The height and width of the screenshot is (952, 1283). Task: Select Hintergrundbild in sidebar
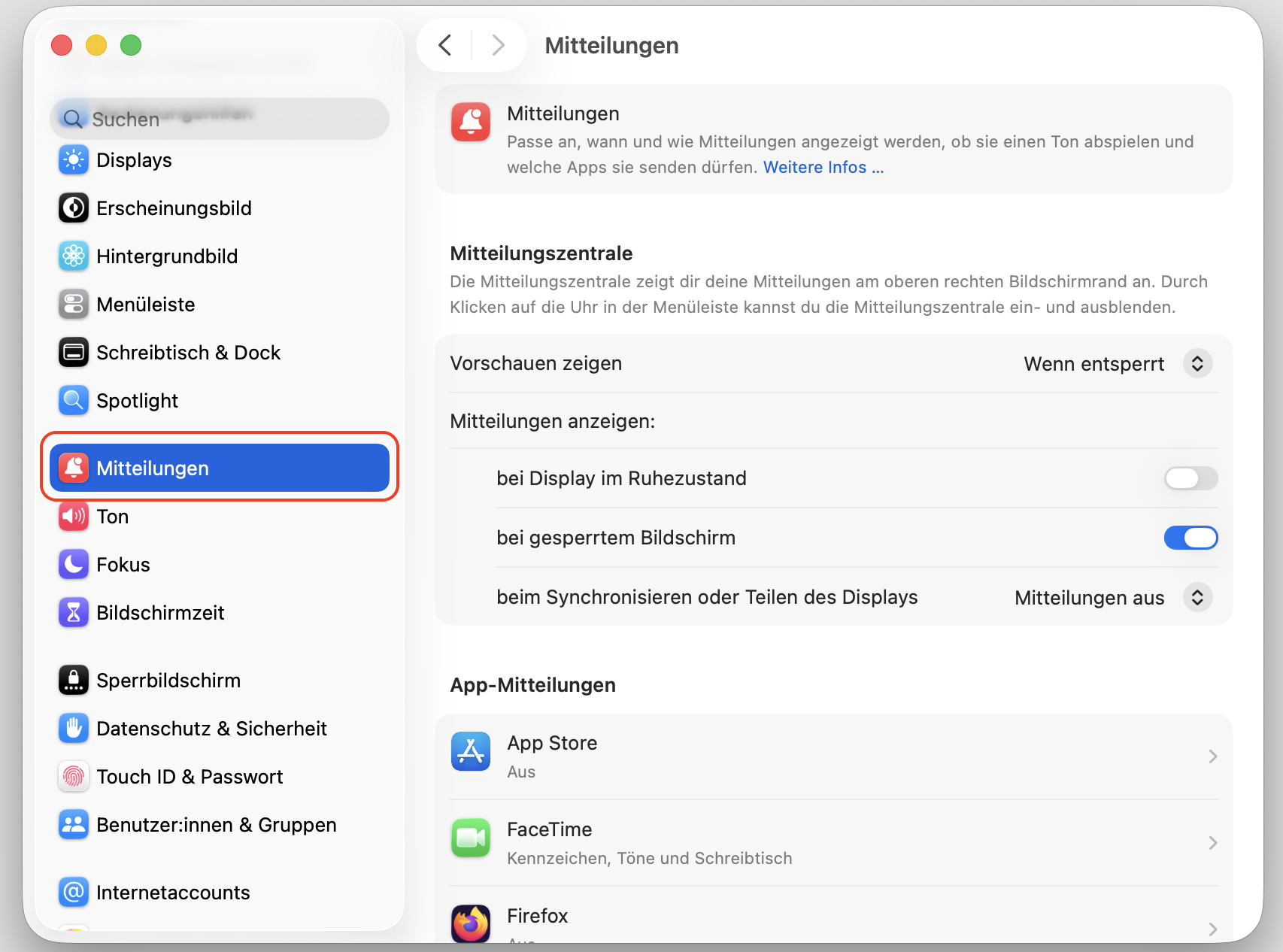point(220,256)
